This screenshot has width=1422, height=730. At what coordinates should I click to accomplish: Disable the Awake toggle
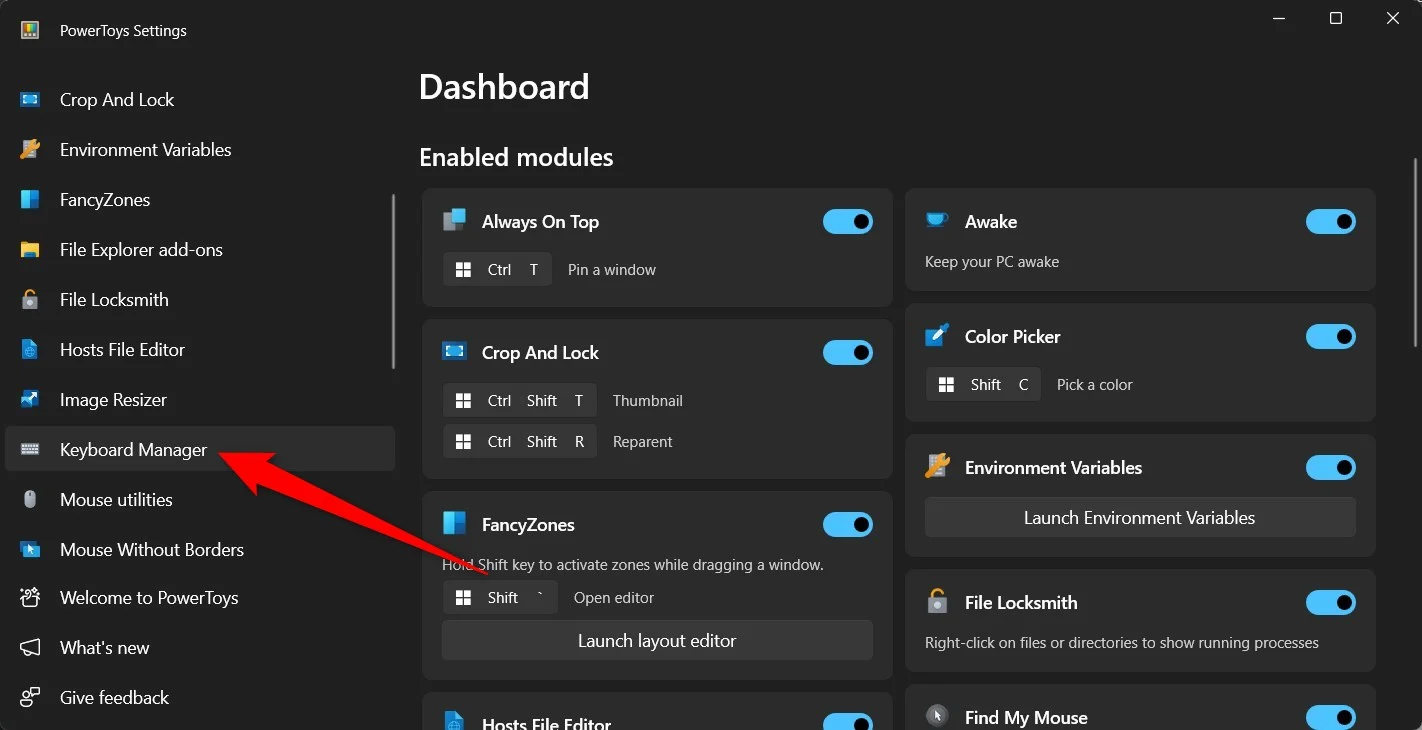(1331, 222)
